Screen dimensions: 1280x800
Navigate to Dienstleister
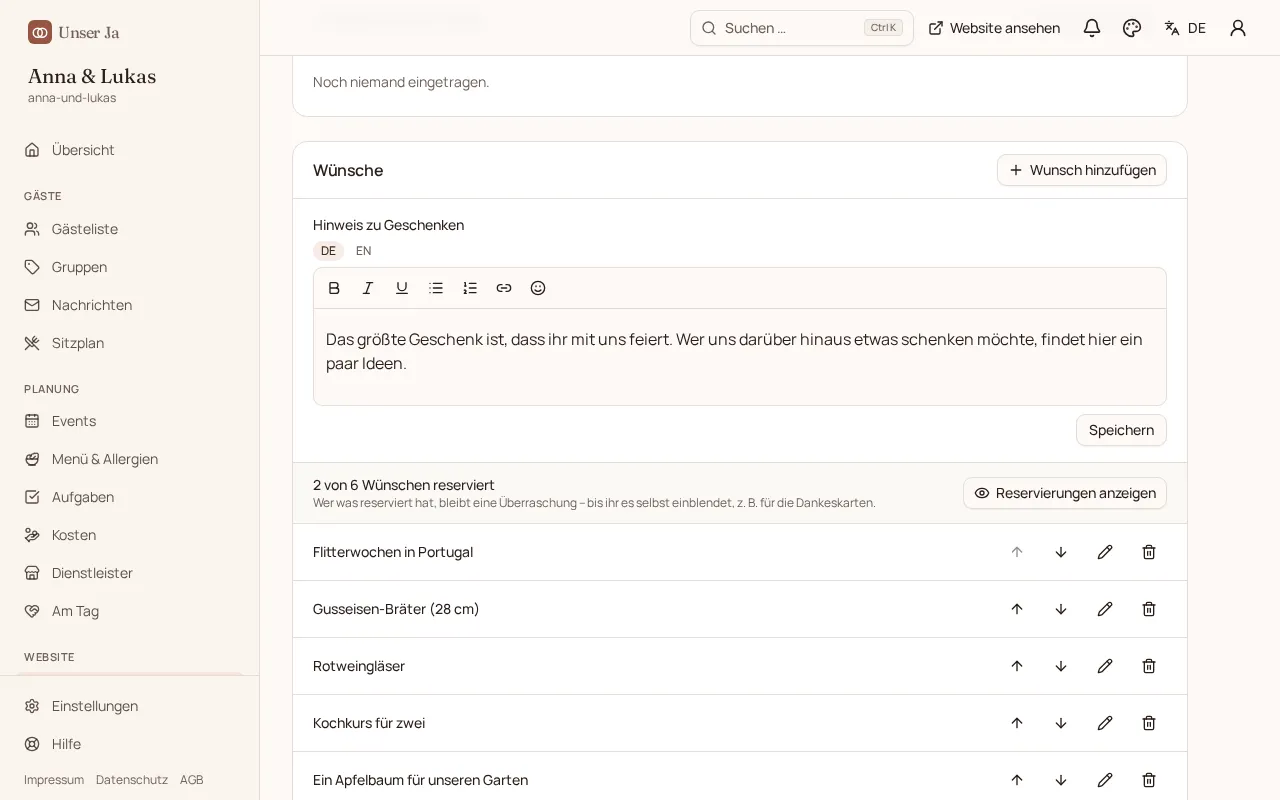coord(130,573)
